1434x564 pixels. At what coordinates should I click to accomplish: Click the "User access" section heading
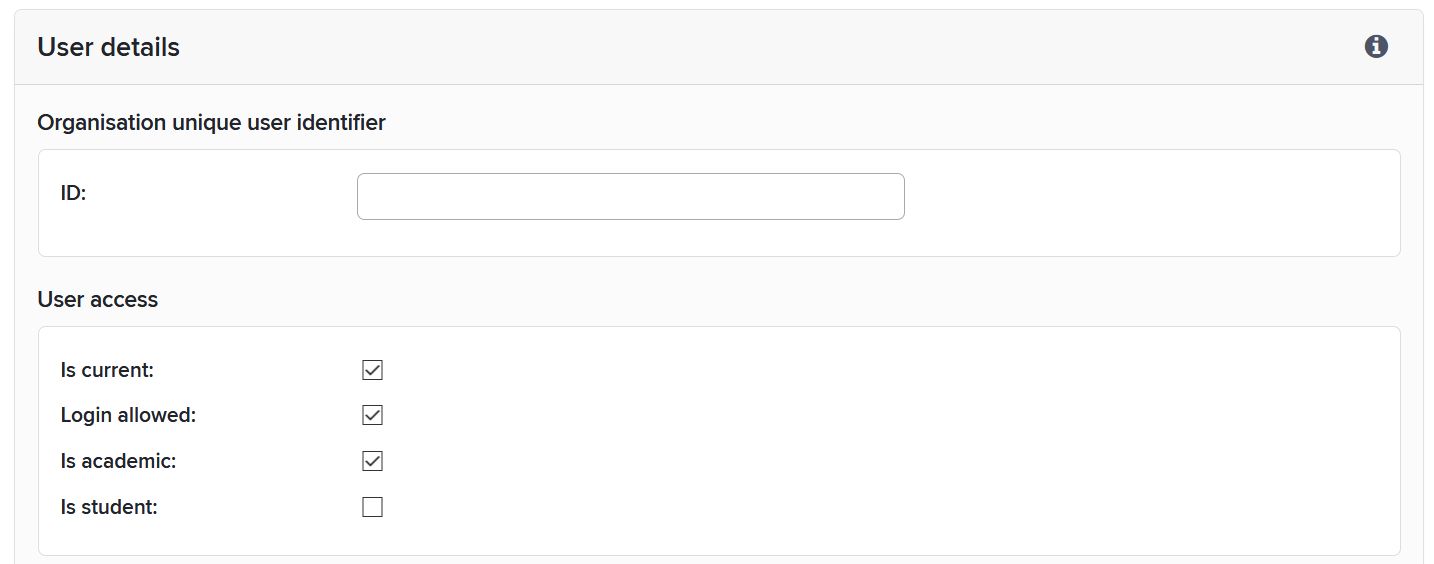pyautogui.click(x=97, y=299)
